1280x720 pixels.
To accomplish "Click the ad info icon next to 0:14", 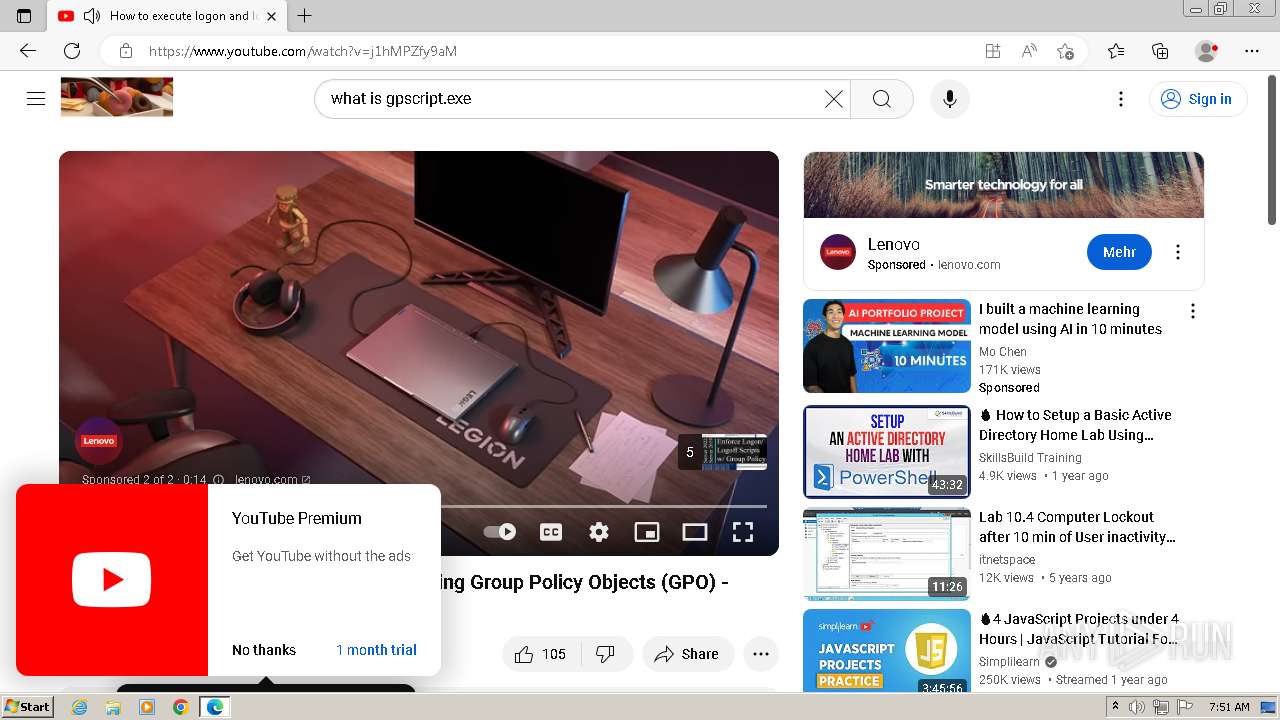I will (x=218, y=480).
